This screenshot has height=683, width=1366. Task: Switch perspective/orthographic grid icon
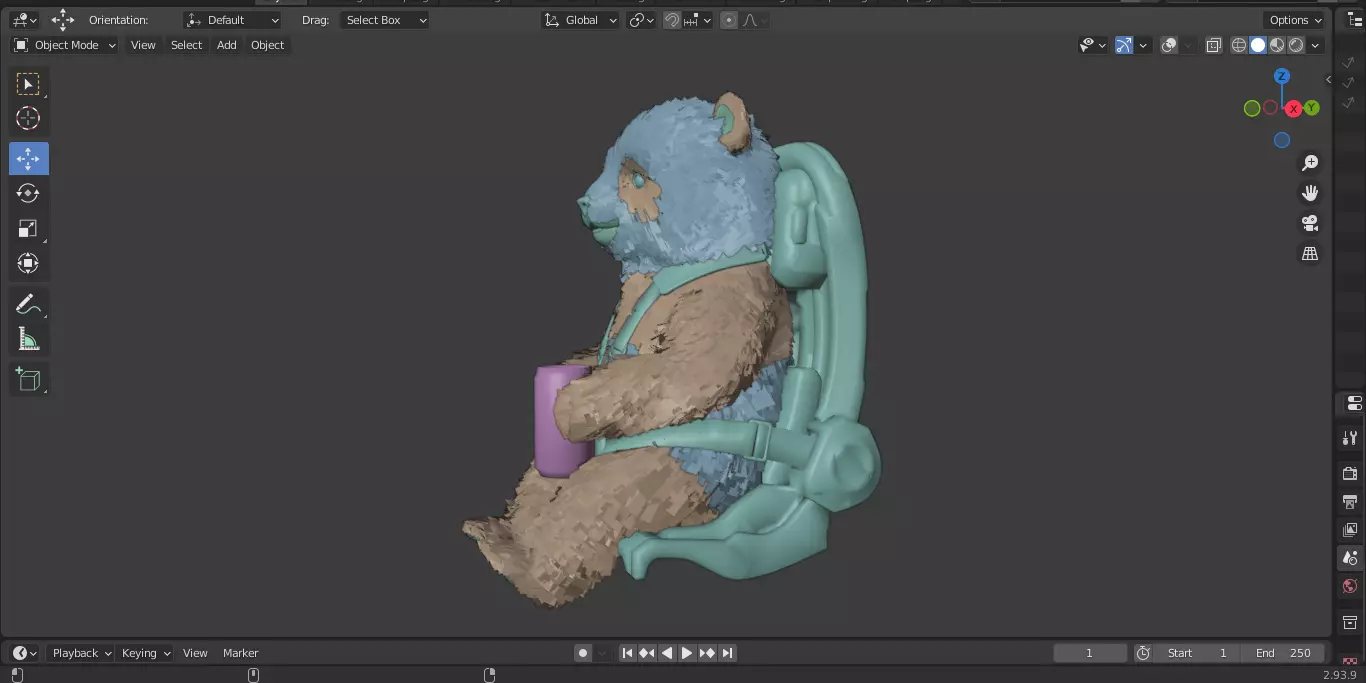(1310, 253)
